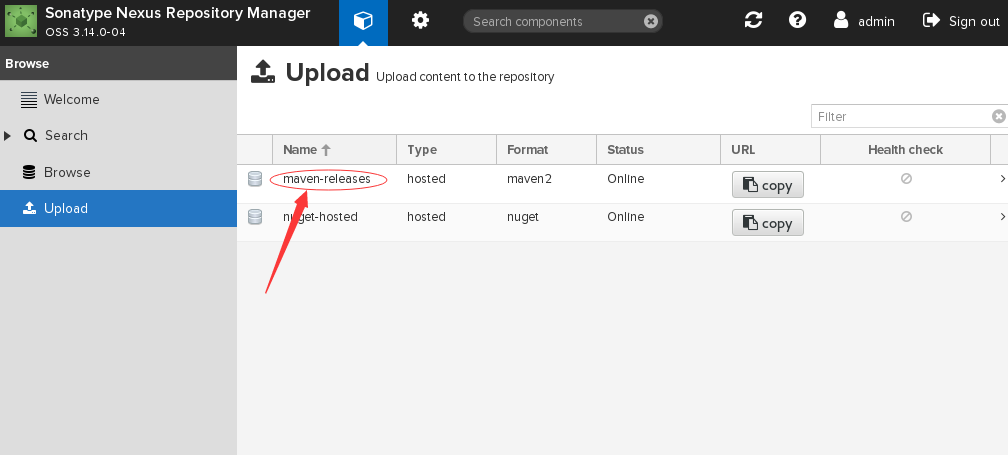Select the nuget-hosted repository
This screenshot has height=455, width=1008.
click(320, 217)
